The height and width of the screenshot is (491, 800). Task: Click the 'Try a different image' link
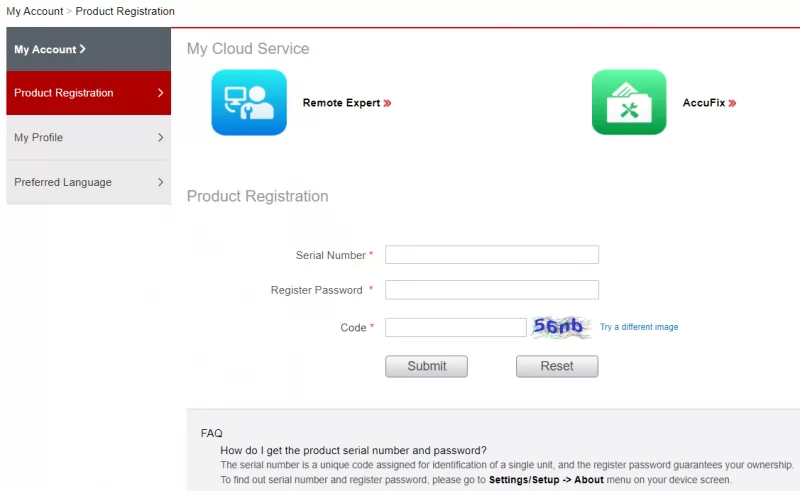[x=639, y=327]
